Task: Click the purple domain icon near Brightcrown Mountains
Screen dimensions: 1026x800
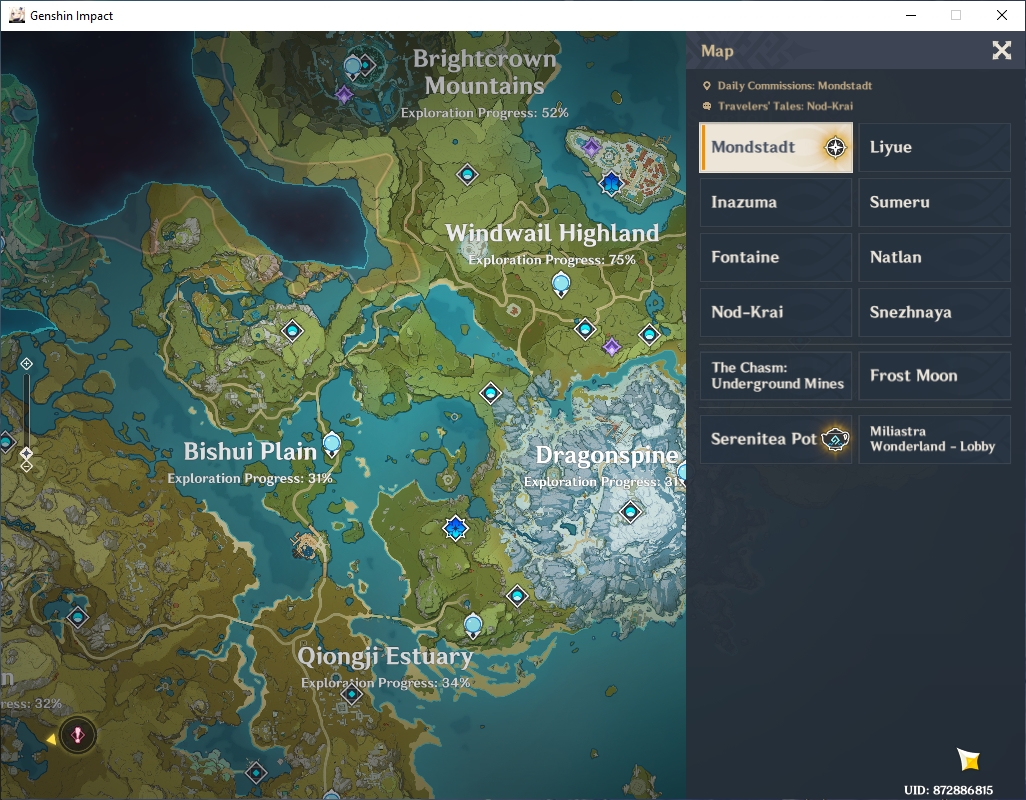Action: pyautogui.click(x=344, y=96)
